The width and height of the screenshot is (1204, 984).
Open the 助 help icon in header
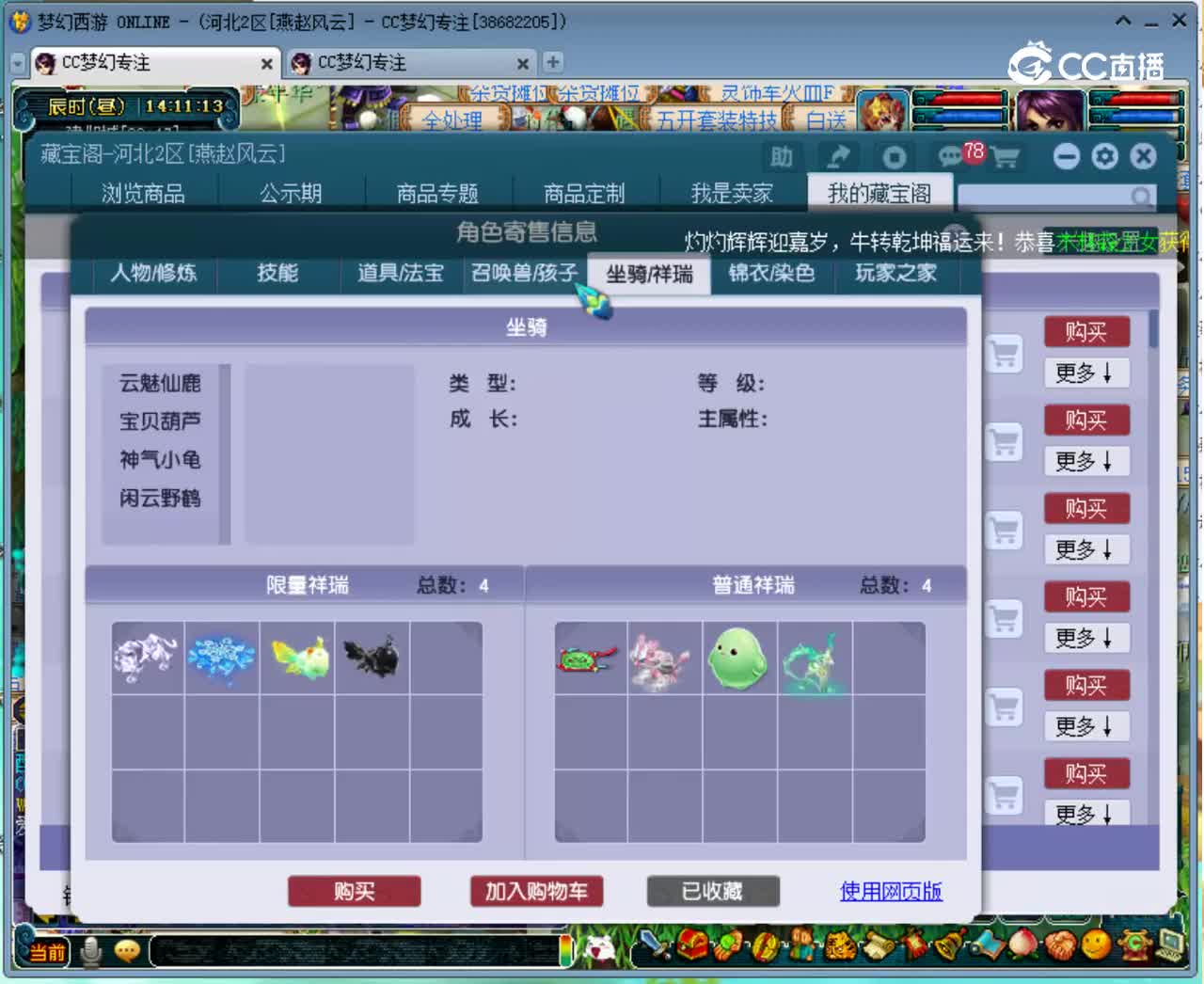[782, 156]
